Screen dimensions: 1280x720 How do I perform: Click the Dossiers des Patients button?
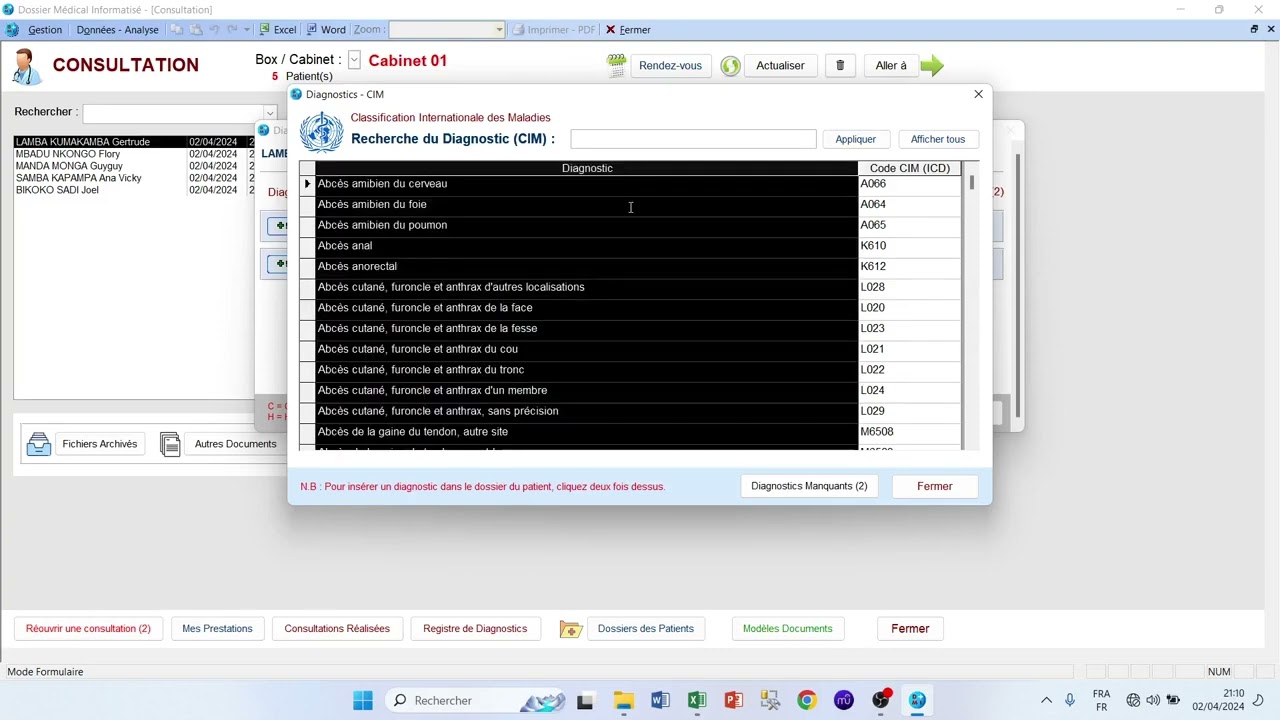point(646,629)
